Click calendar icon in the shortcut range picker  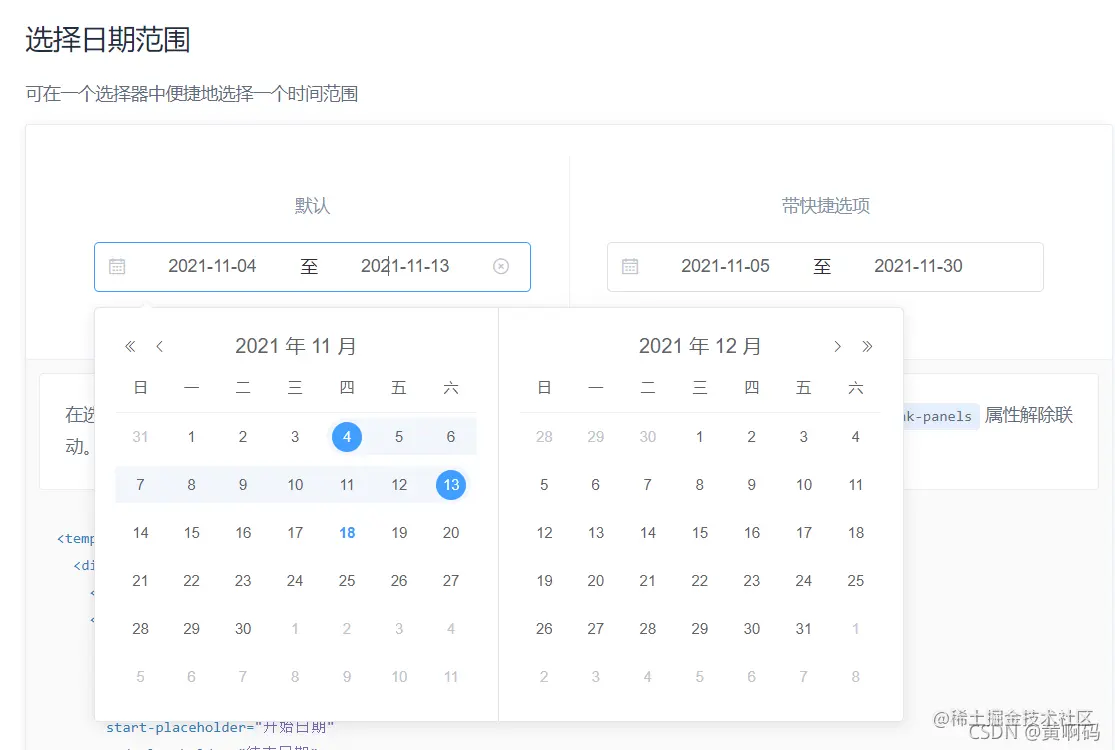click(630, 267)
